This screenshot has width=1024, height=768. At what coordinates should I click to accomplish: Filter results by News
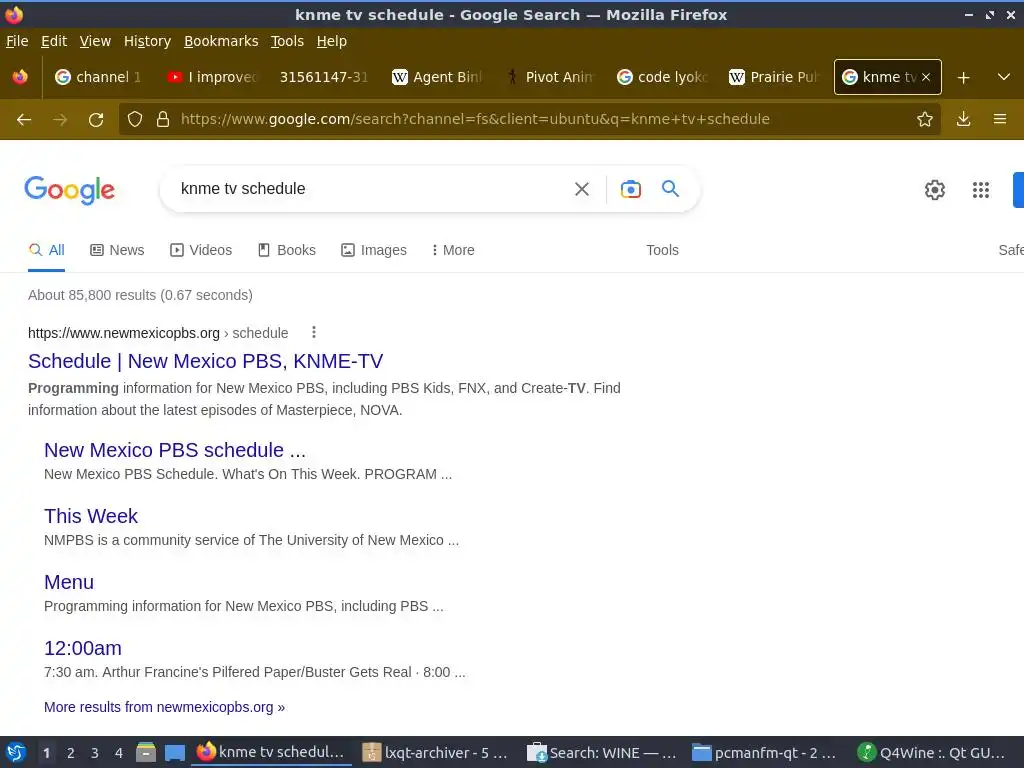pos(118,250)
